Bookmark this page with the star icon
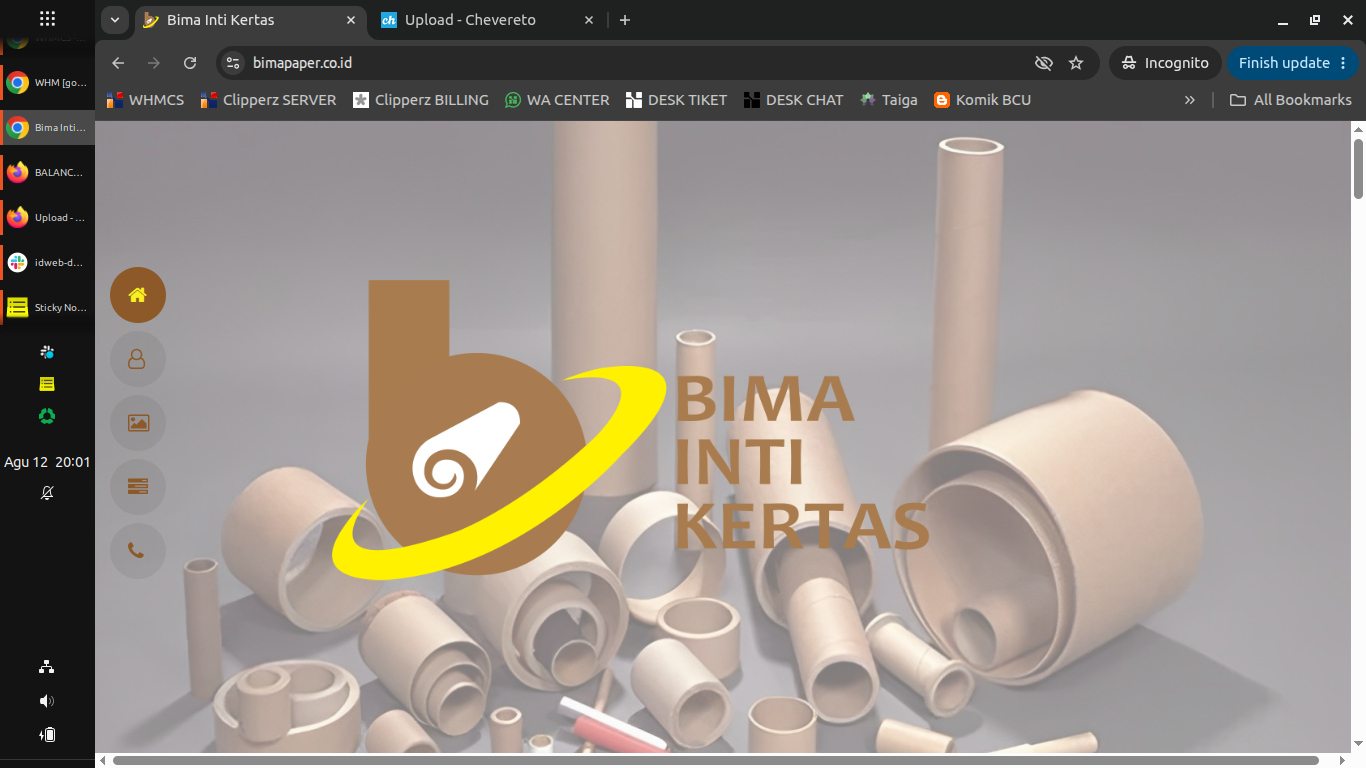This screenshot has height=768, width=1366. click(x=1076, y=63)
